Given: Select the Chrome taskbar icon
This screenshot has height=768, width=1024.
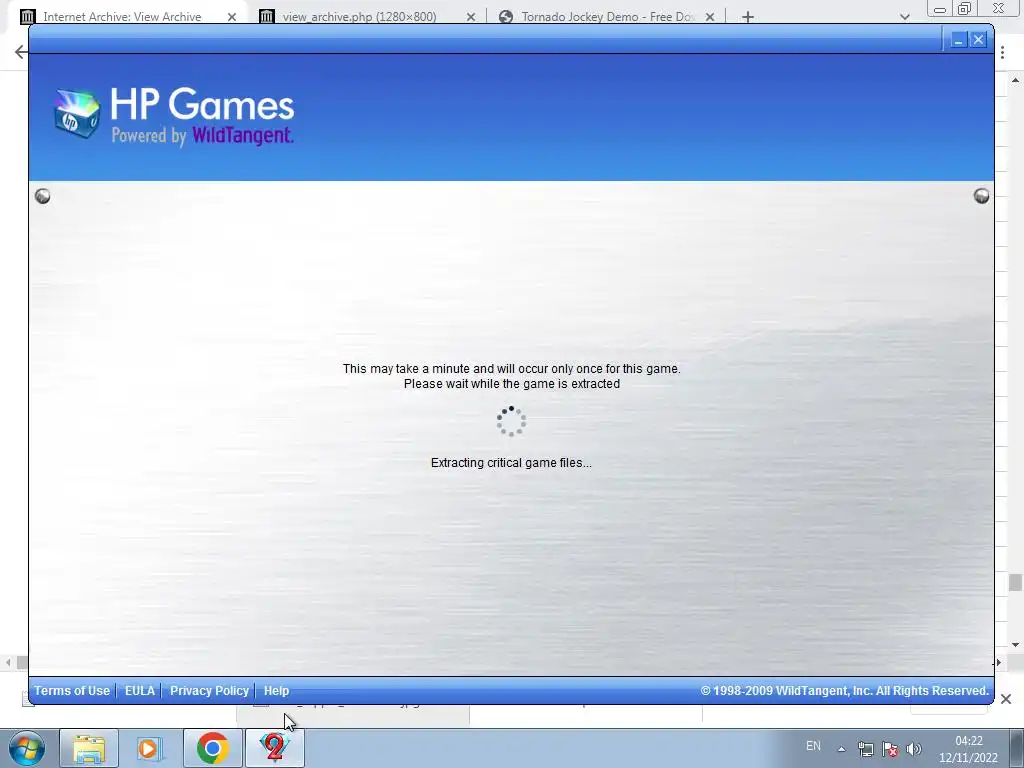Looking at the screenshot, I should (x=212, y=748).
